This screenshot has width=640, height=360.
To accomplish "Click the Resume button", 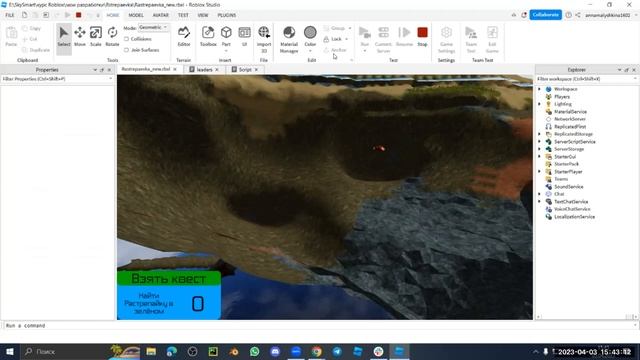I will tap(404, 37).
